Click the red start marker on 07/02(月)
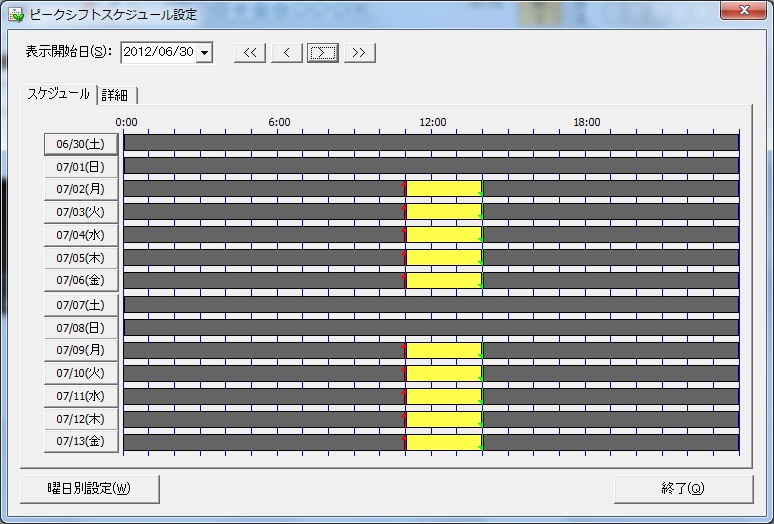 (x=405, y=188)
